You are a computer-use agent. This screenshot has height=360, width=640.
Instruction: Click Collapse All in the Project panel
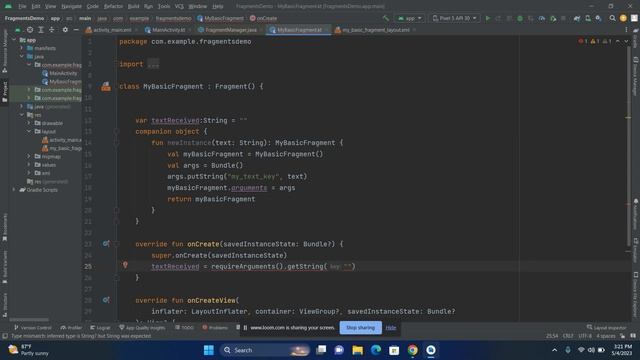coord(52,30)
